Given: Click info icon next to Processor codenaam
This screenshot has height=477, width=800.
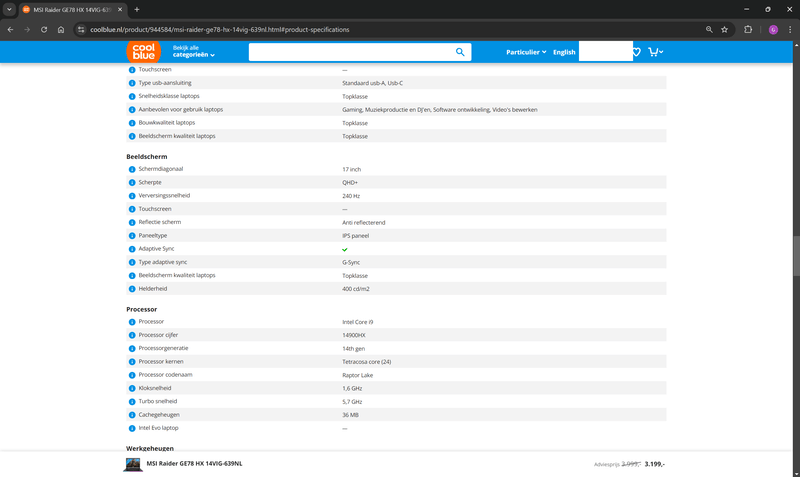Looking at the screenshot, I should point(132,375).
